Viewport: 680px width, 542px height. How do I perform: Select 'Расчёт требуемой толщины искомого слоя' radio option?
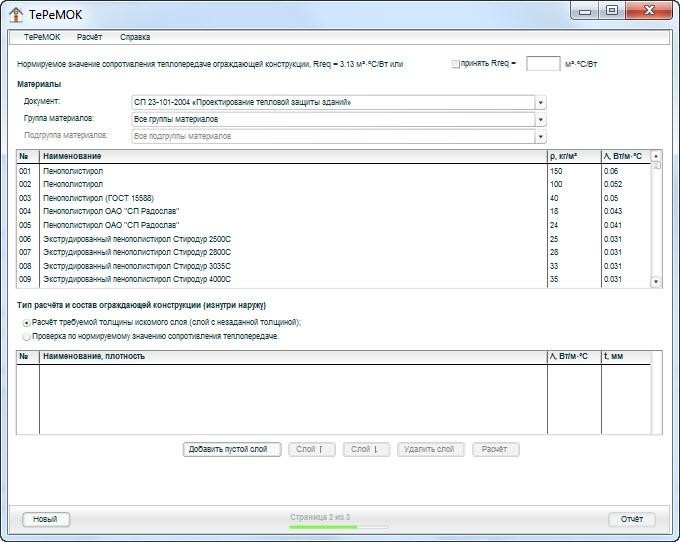click(26, 323)
